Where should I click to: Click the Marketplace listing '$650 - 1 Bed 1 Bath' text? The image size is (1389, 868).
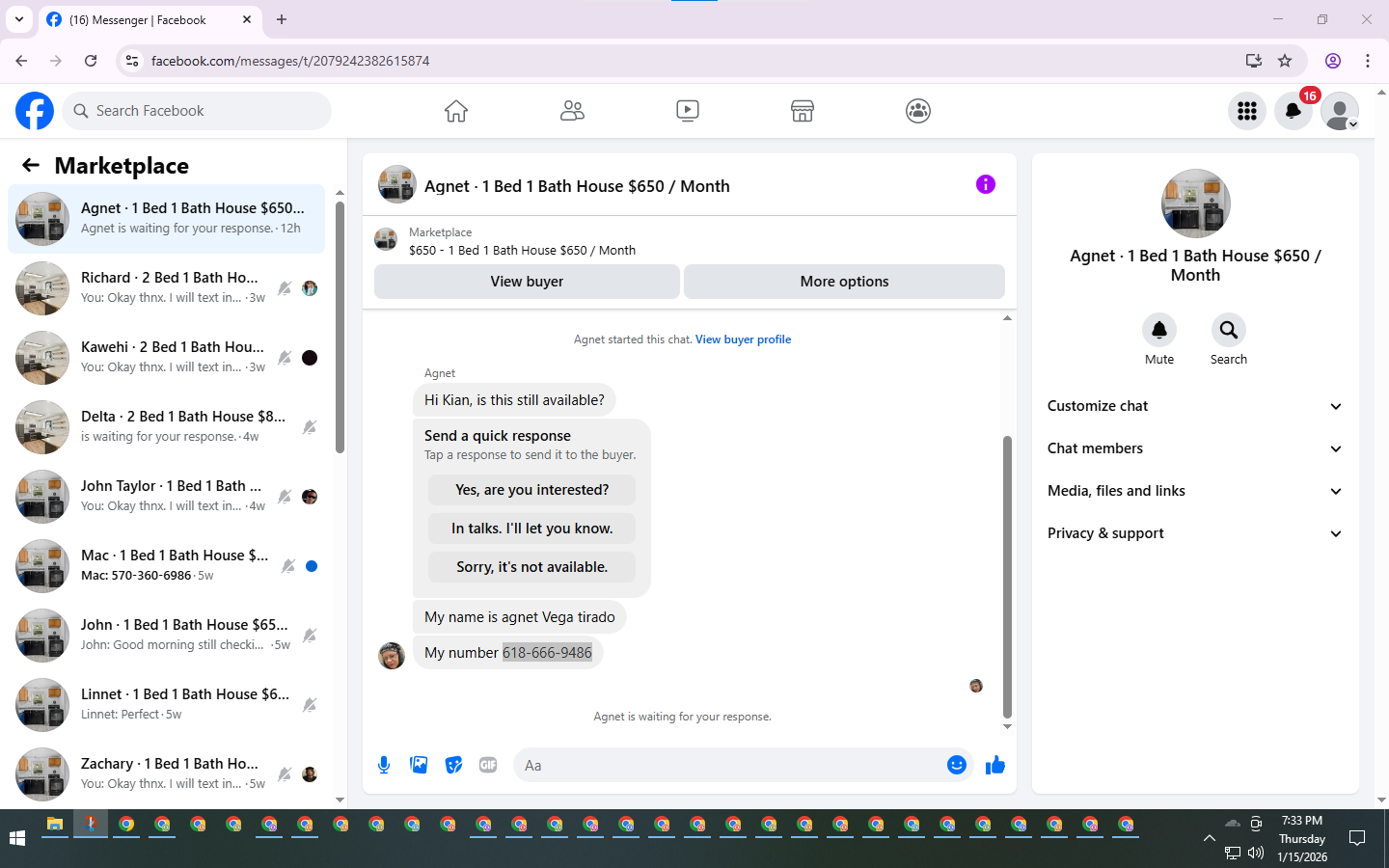click(522, 250)
